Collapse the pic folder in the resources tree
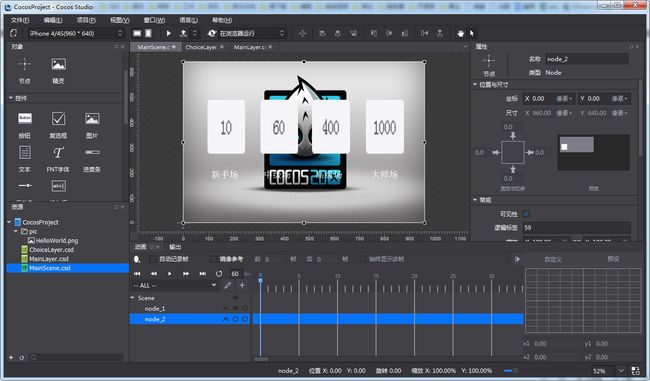Viewport: 650px width, 381px height. (x=16, y=231)
